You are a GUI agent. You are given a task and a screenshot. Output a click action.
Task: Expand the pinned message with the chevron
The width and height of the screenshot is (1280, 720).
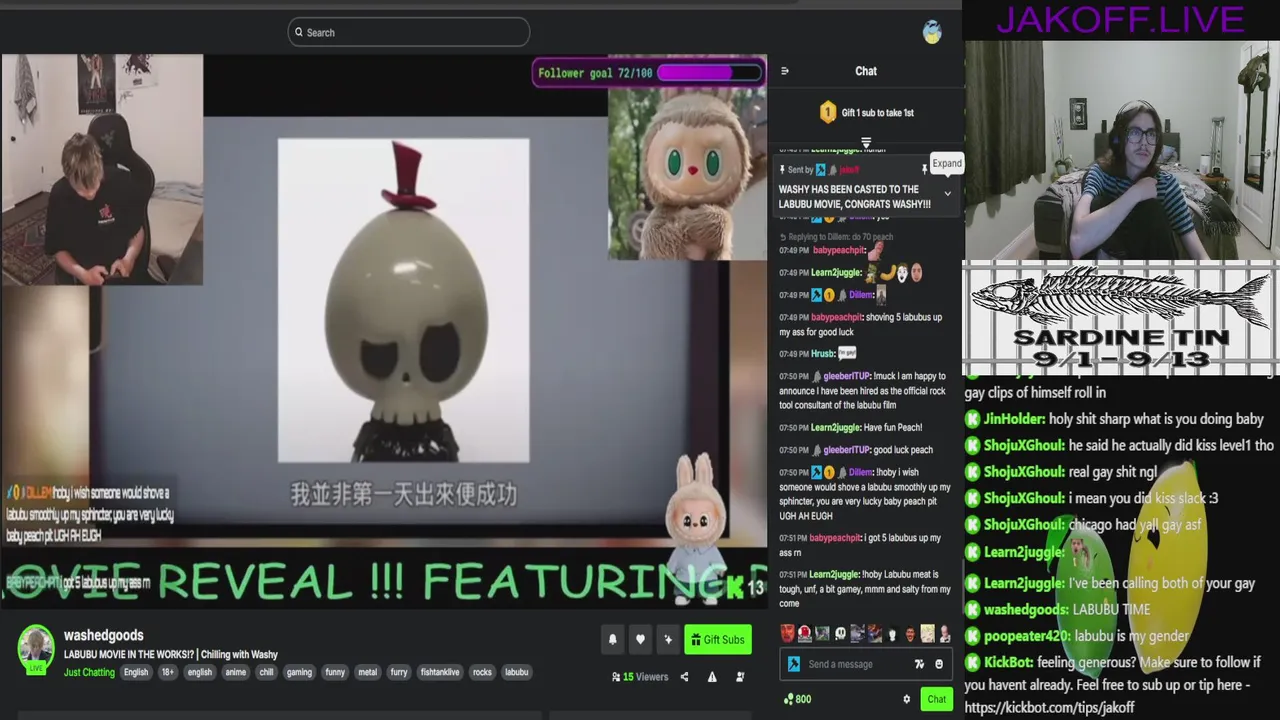pyautogui.click(x=947, y=193)
